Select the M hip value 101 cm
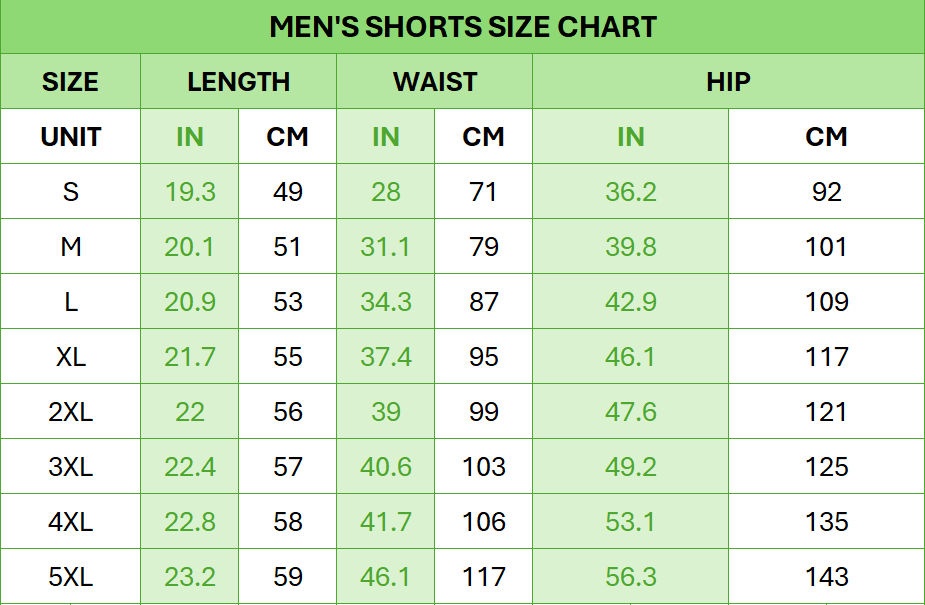The image size is (925, 605). point(826,247)
